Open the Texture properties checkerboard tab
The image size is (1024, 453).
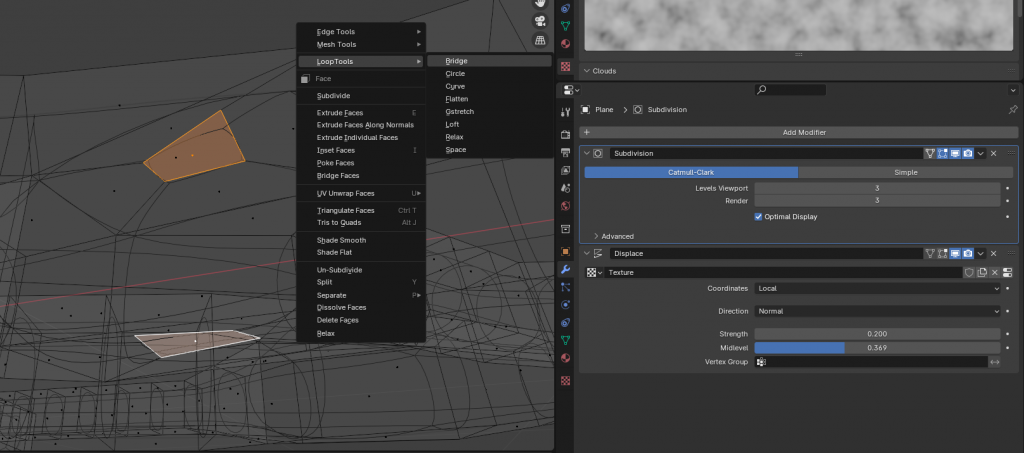point(565,381)
